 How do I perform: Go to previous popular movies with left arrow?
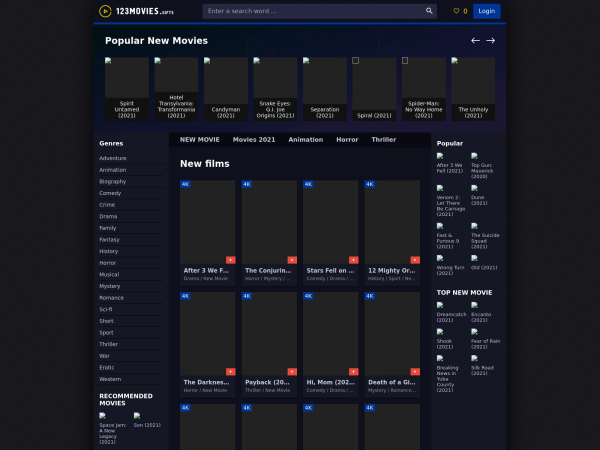(476, 41)
